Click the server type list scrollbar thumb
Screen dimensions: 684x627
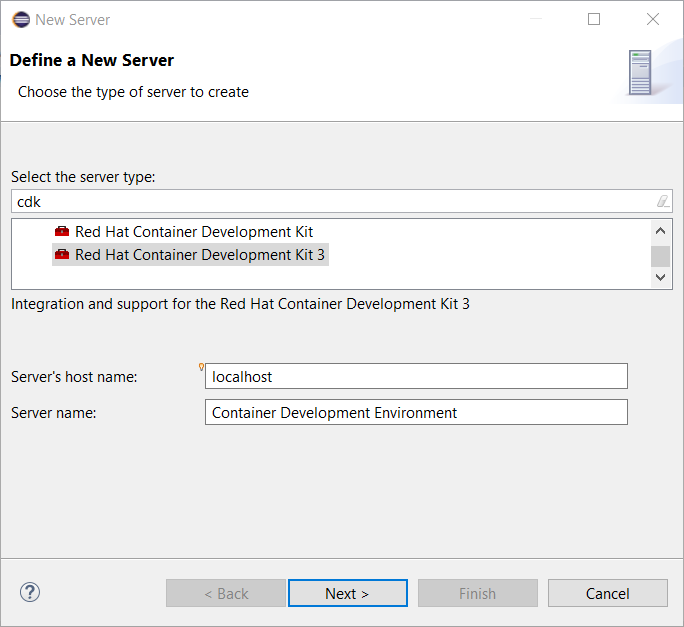[x=661, y=255]
